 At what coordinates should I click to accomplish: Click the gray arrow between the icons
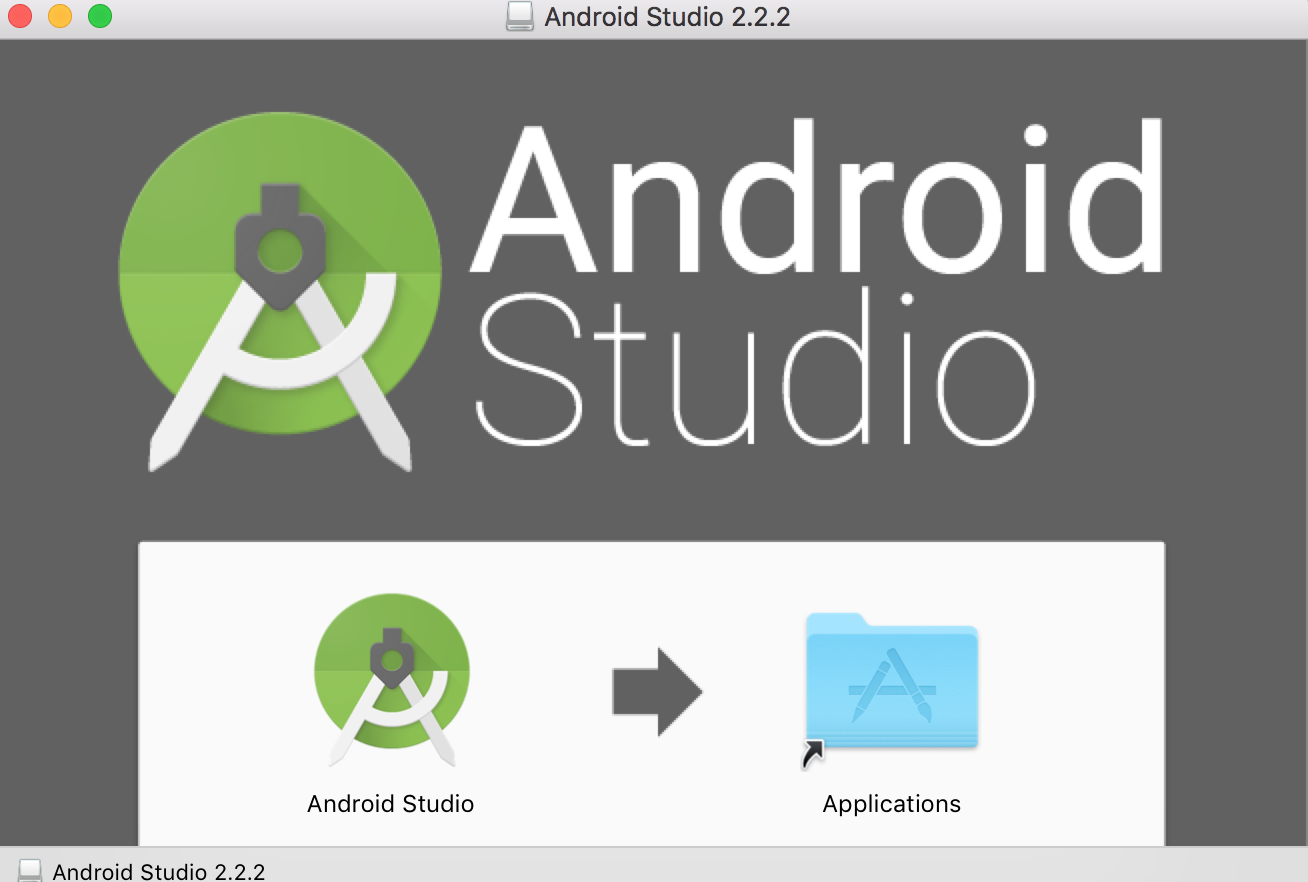click(657, 691)
